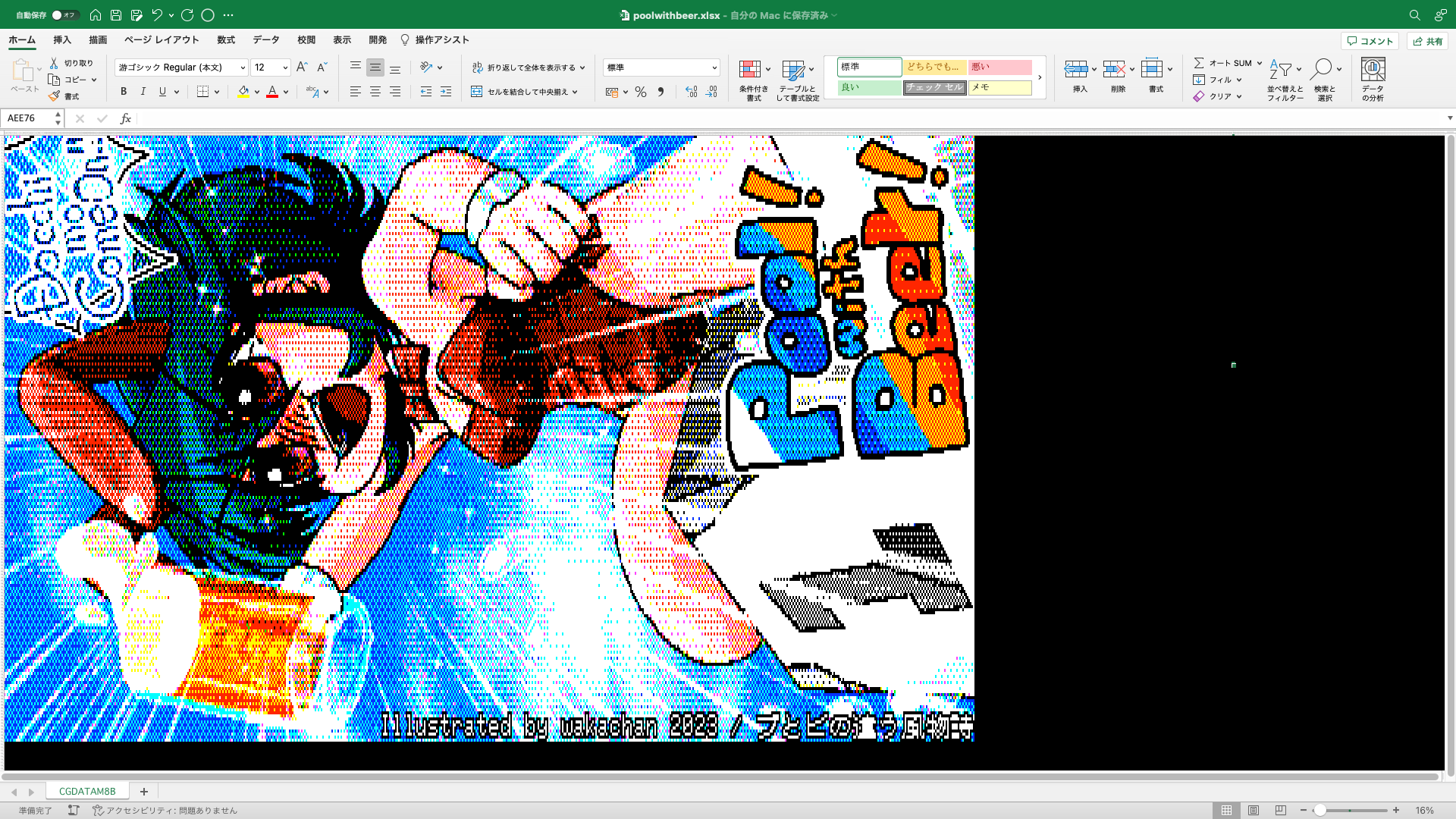The height and width of the screenshot is (819, 1456).
Task: Open the 操作アシスト helper
Action: click(x=435, y=40)
